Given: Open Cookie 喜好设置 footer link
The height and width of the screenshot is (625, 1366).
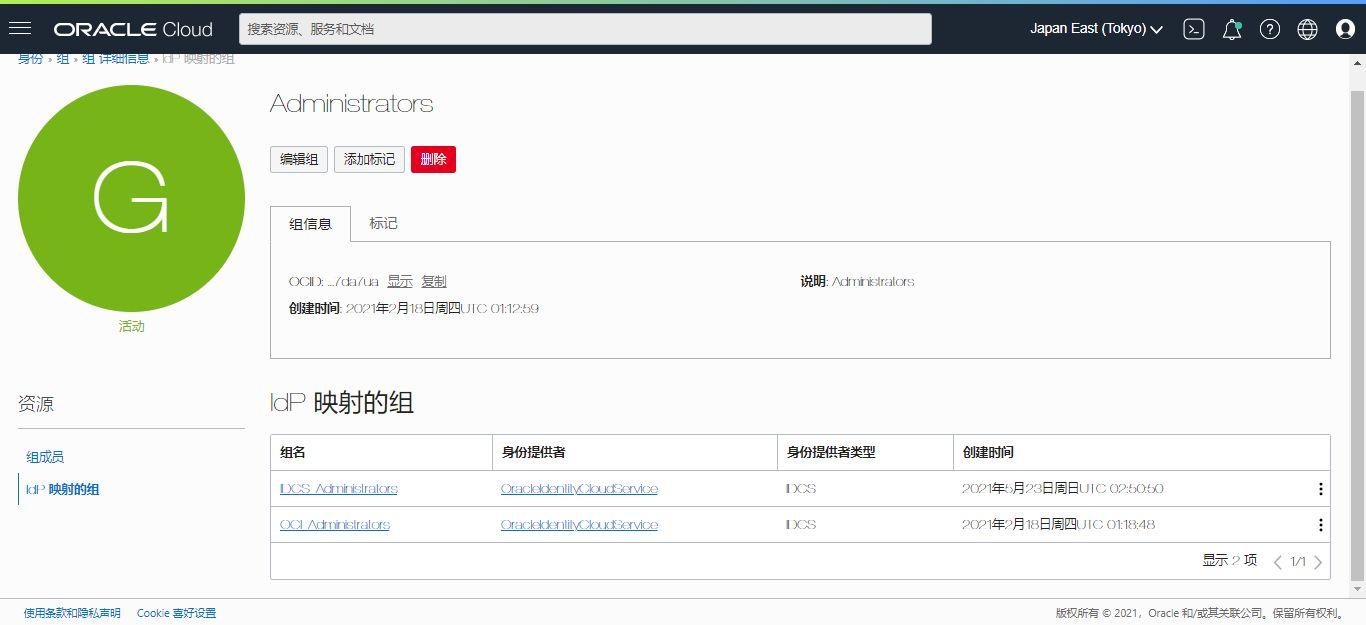Looking at the screenshot, I should coord(176,613).
